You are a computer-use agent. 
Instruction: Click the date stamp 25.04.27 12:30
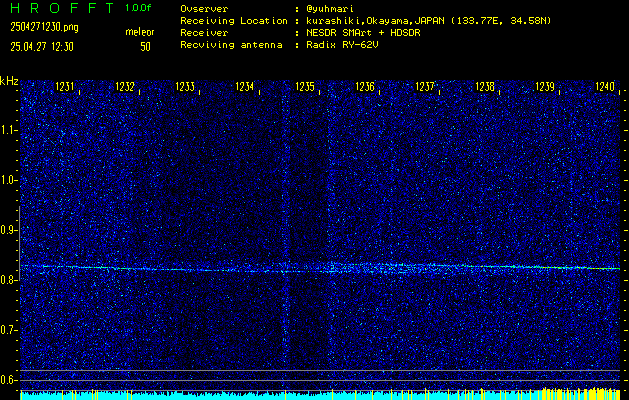[42, 47]
